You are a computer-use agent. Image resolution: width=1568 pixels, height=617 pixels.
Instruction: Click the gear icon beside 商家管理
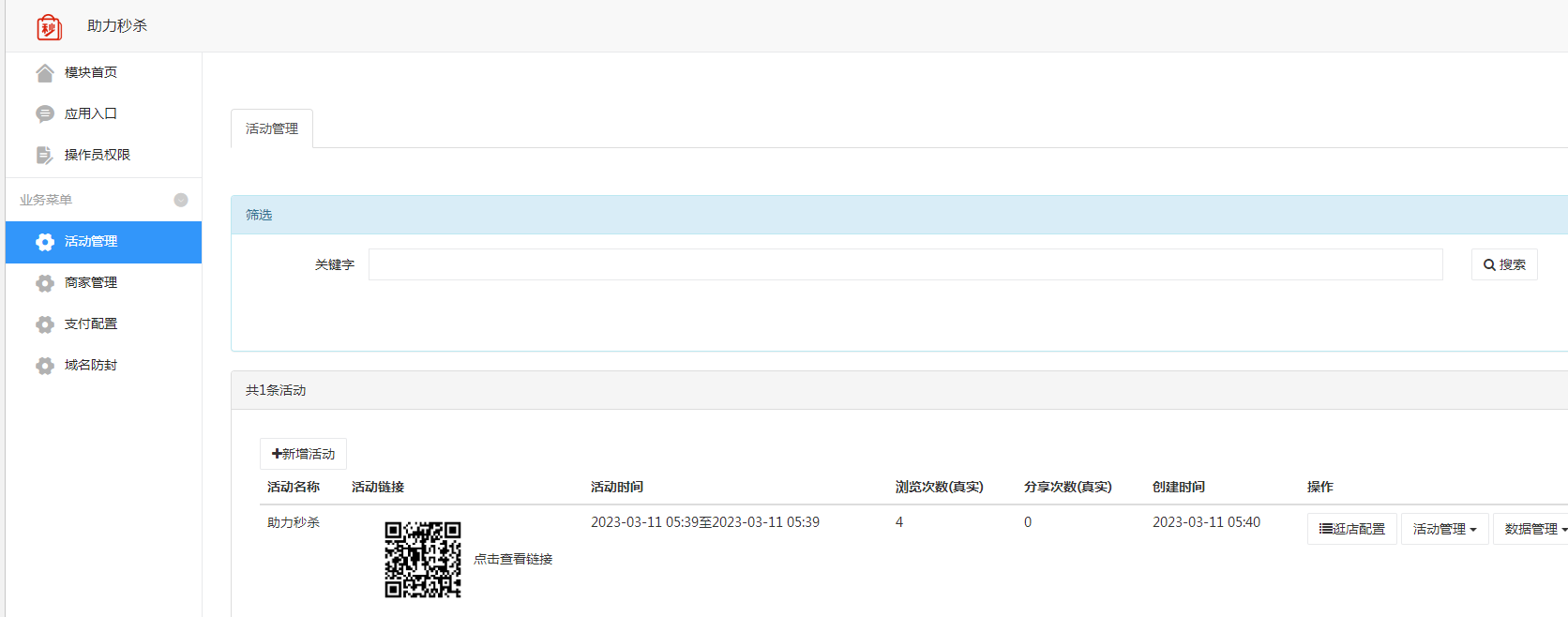point(44,283)
